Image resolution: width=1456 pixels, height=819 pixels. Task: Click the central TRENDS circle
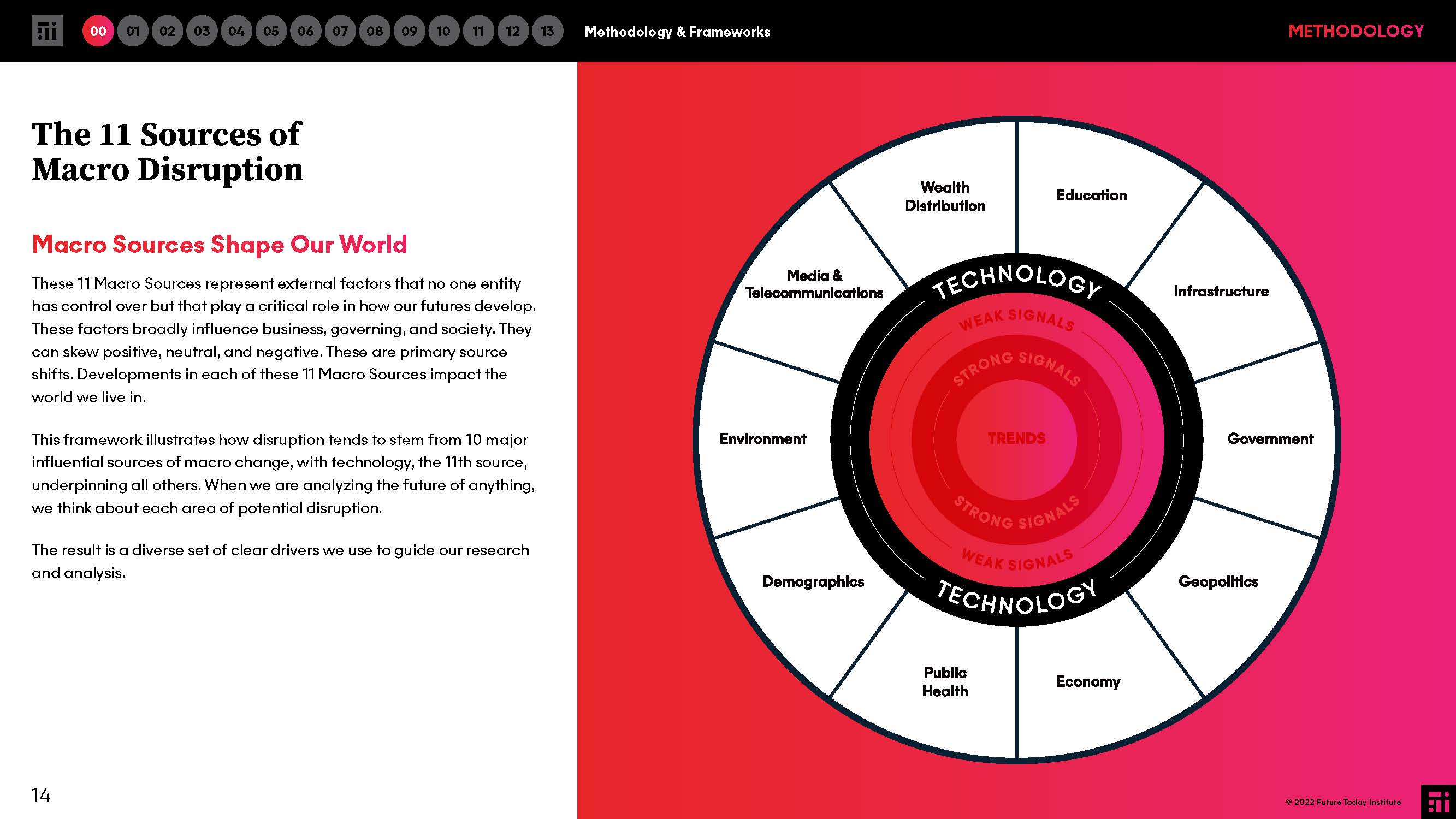(1016, 439)
